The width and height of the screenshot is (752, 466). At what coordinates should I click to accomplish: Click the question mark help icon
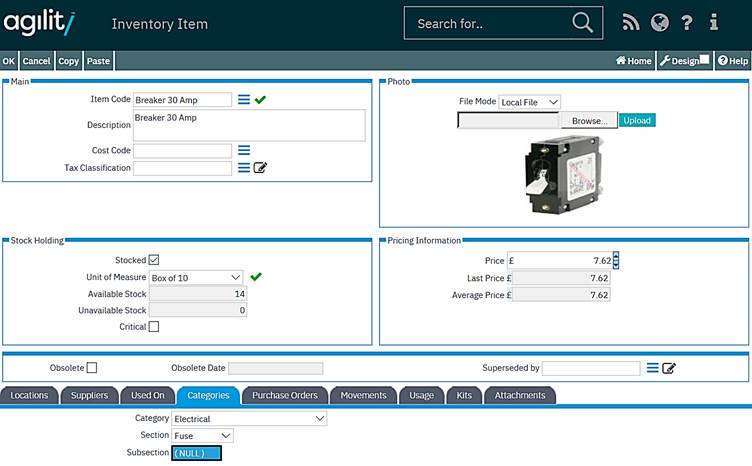[687, 23]
